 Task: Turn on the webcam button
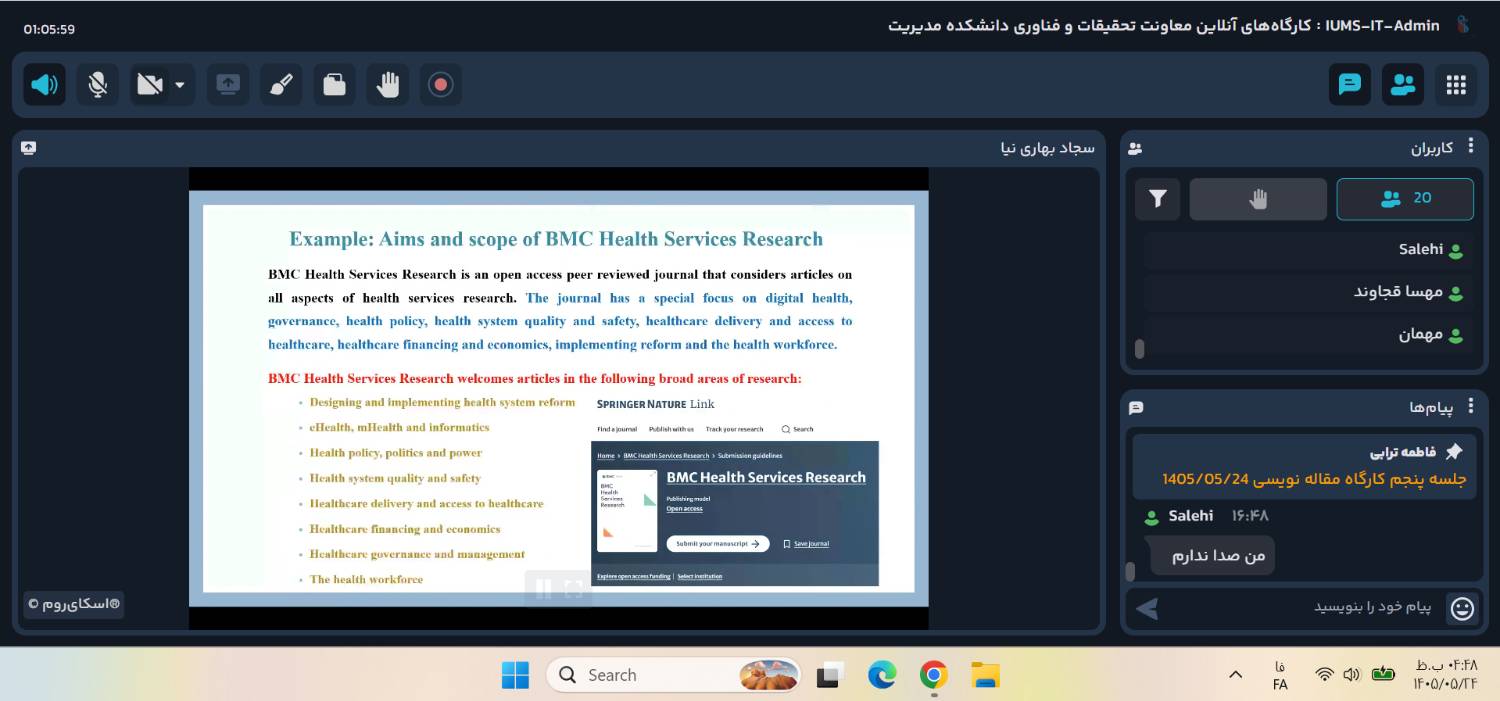[x=150, y=85]
